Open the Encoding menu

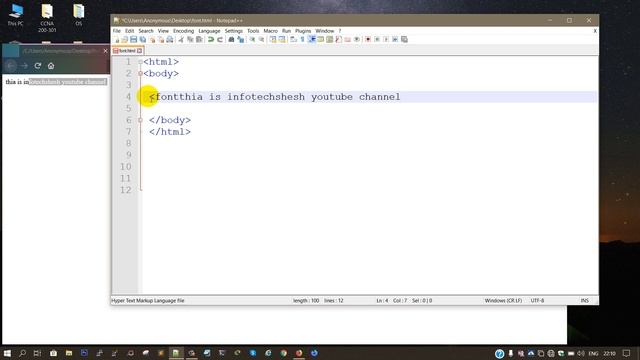183,31
